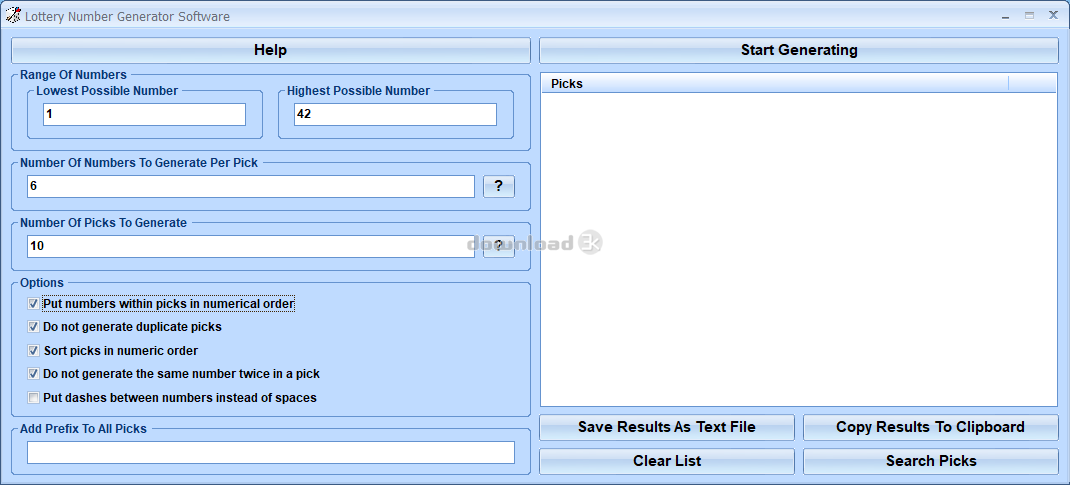Focus the Numbers To Generate Per Pick field
Screen dimensions: 1070x485
[250, 186]
